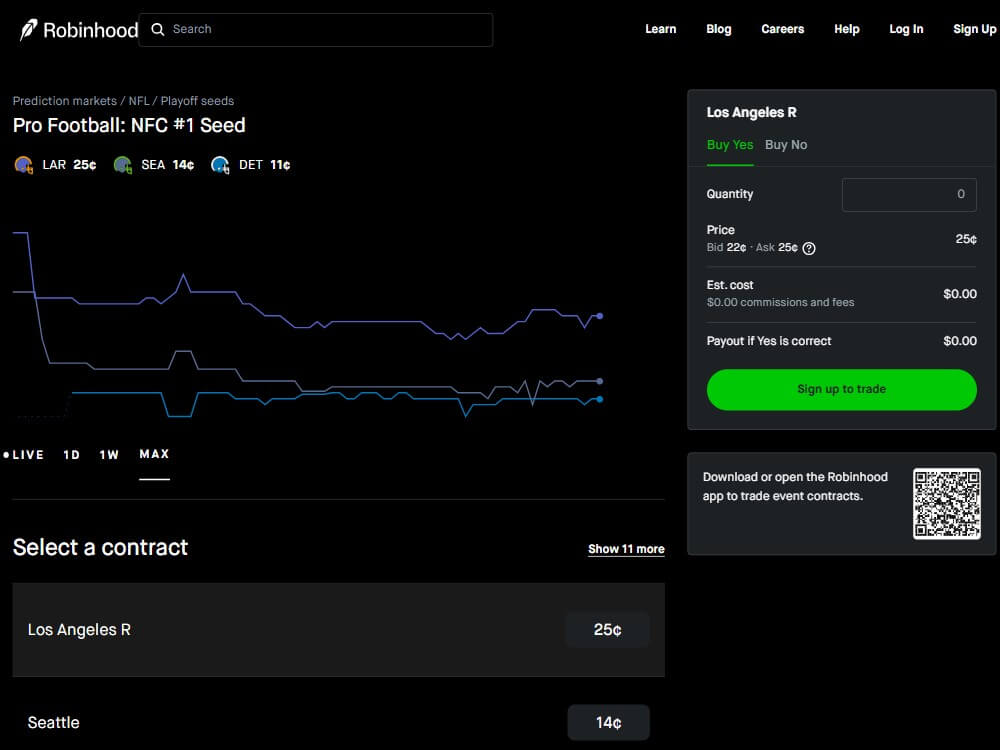Click the DET 11¢ legend label
The image size is (1000, 750).
coord(264,165)
